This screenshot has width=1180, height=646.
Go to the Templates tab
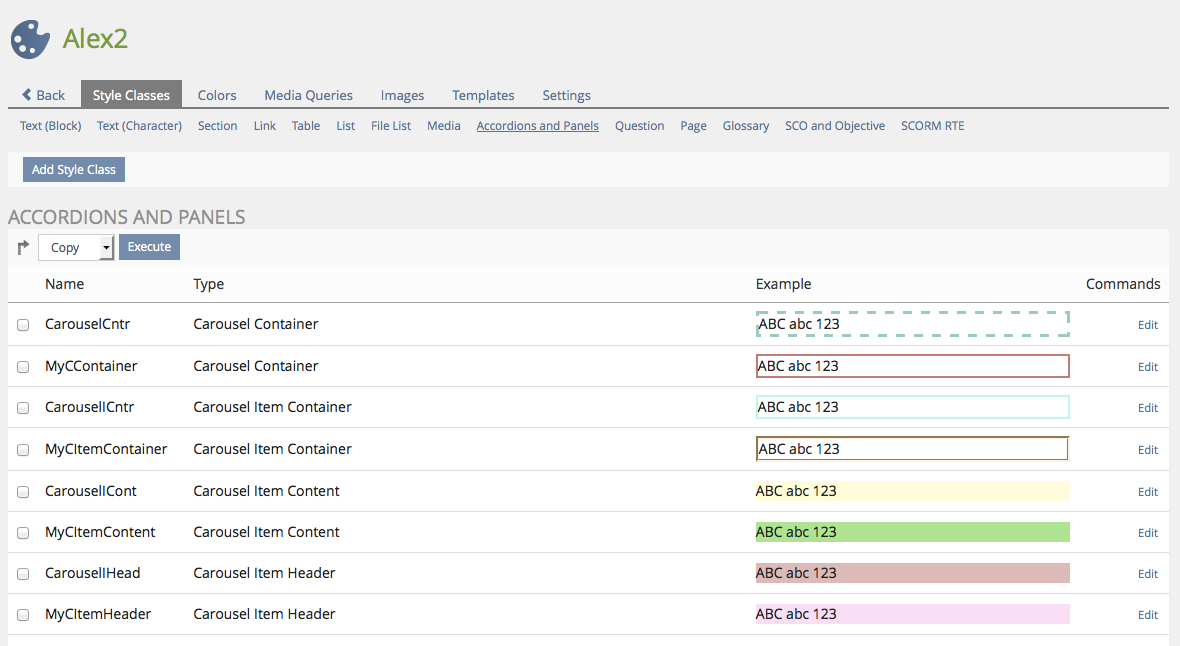[x=483, y=95]
